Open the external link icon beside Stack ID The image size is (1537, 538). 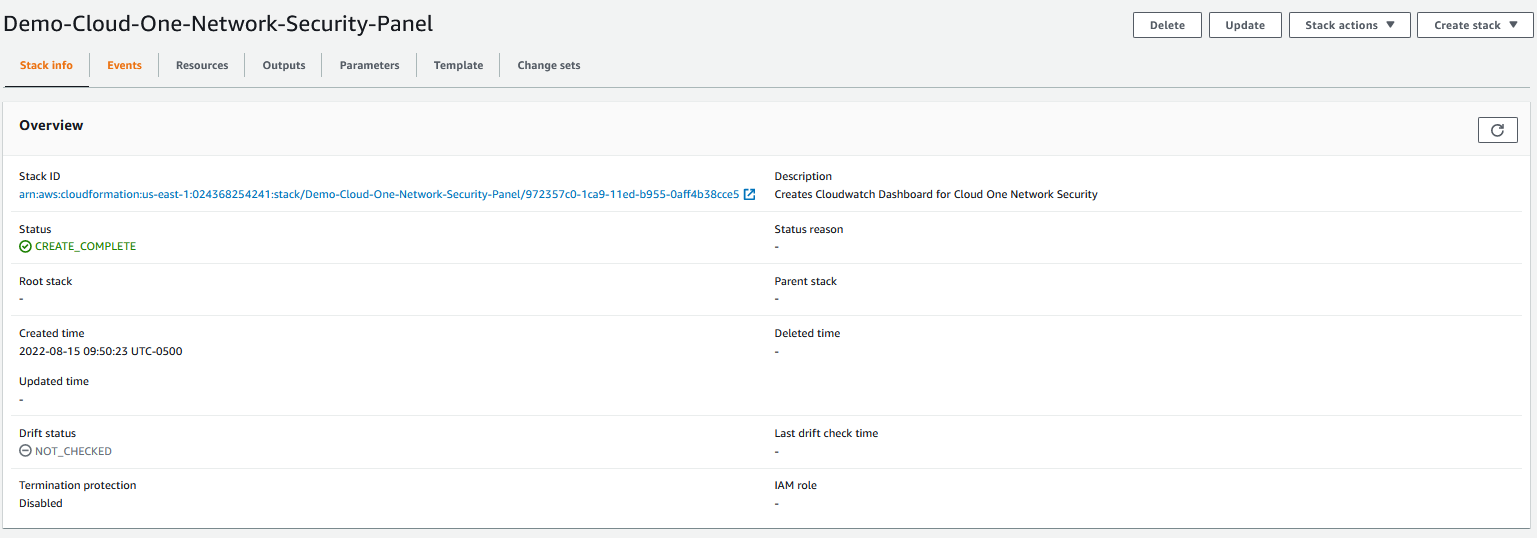point(750,194)
